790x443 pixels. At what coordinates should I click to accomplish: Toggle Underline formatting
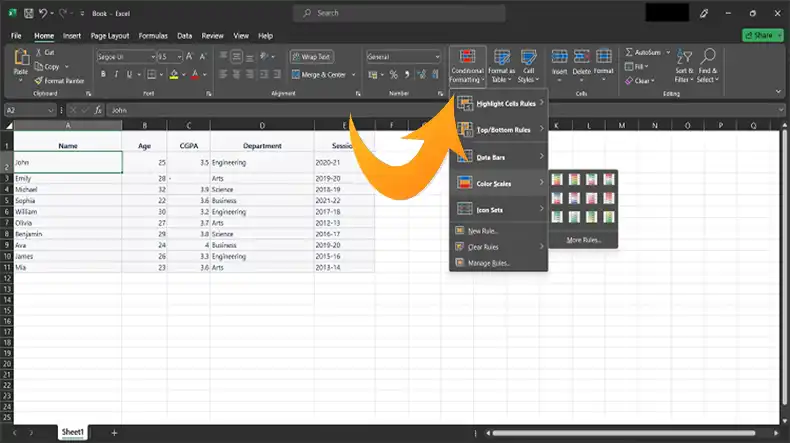[x=129, y=75]
